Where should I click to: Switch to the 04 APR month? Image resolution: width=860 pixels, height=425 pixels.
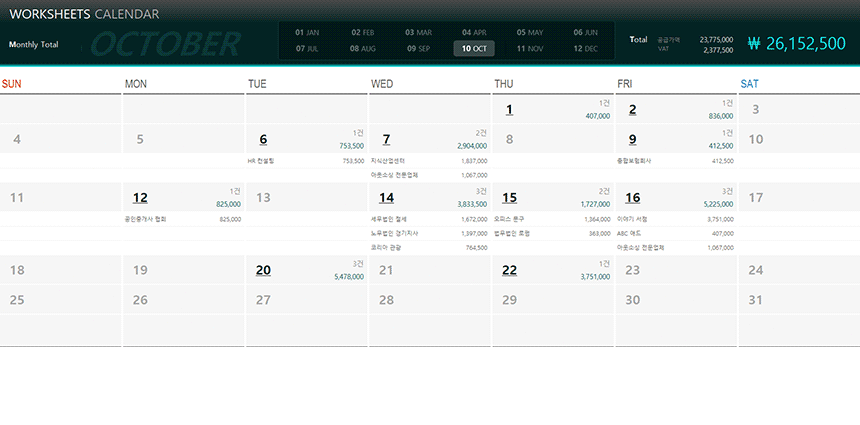(x=474, y=32)
